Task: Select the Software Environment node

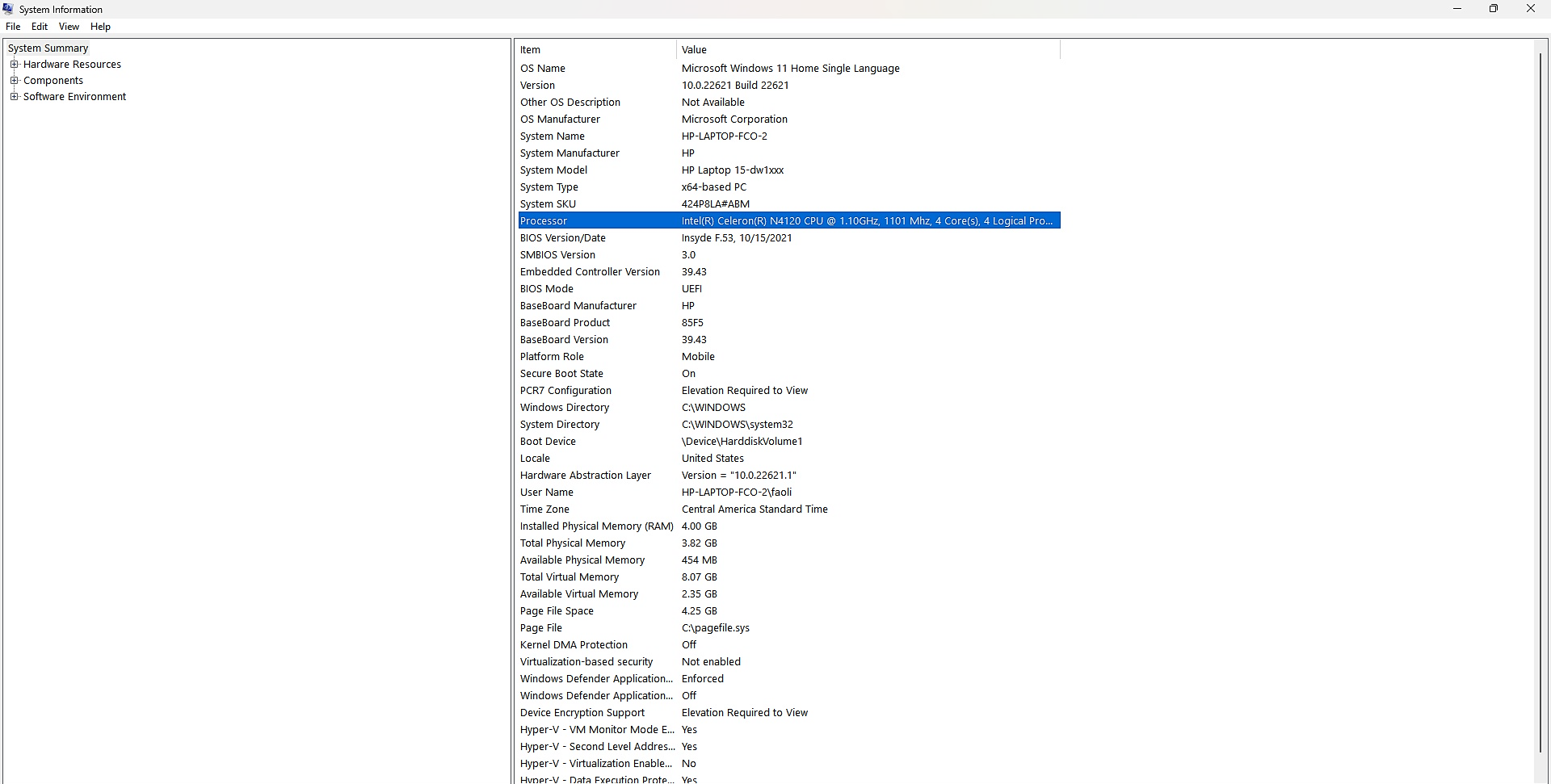Action: click(x=74, y=96)
